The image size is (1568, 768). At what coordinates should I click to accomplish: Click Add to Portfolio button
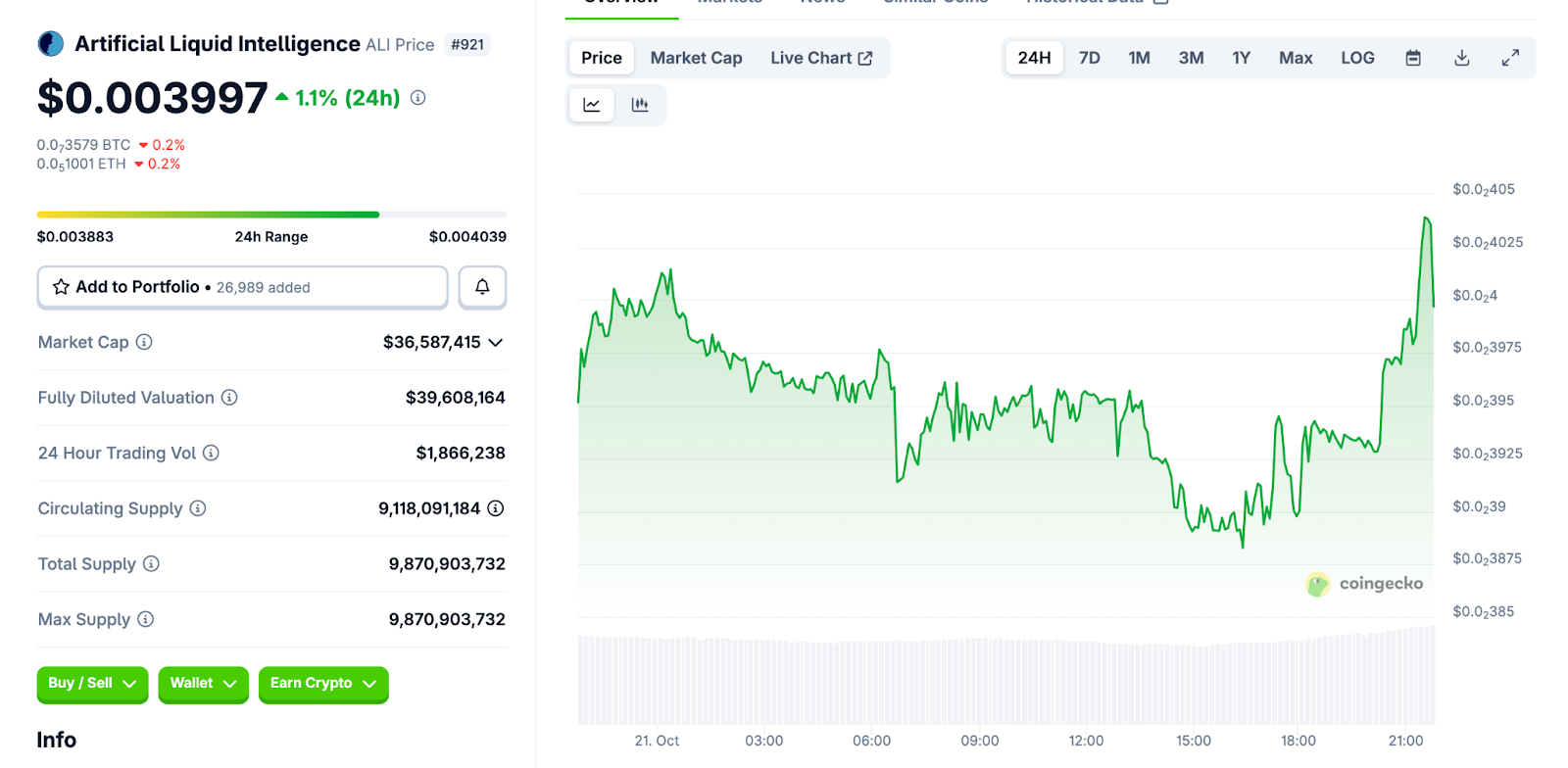(242, 287)
